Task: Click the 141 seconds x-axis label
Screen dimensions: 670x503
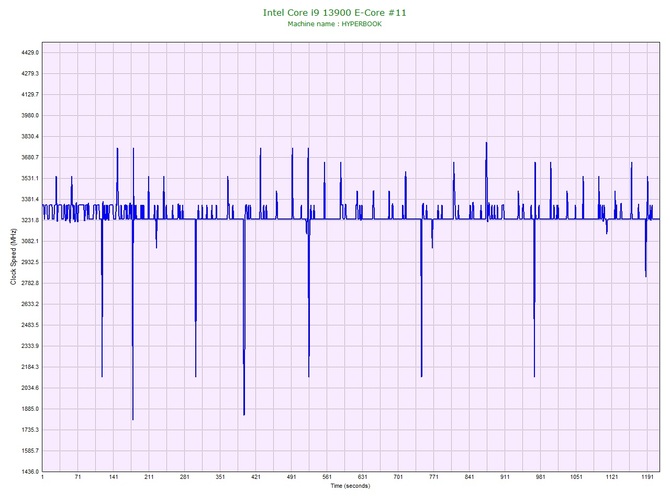Action: 113,477
